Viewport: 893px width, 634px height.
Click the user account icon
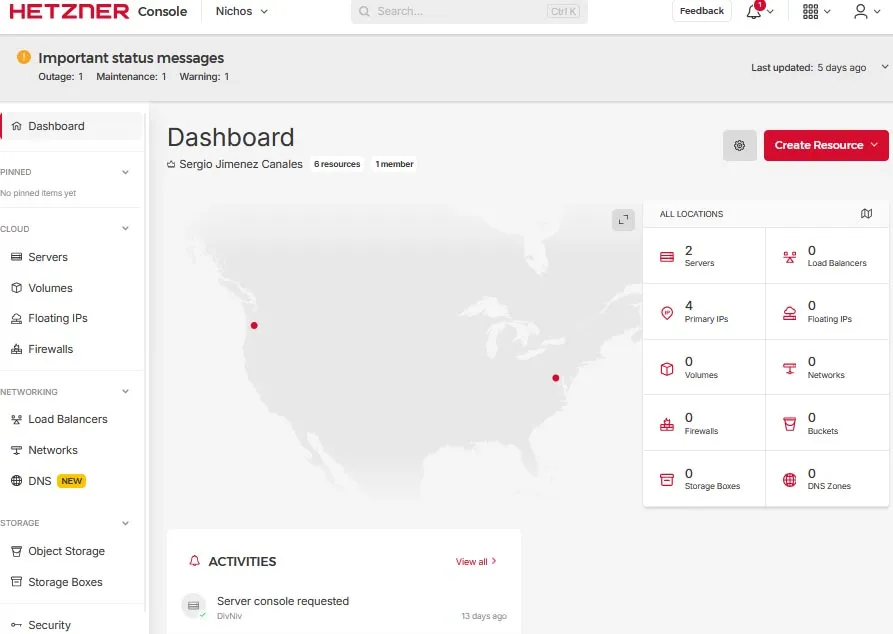click(861, 11)
